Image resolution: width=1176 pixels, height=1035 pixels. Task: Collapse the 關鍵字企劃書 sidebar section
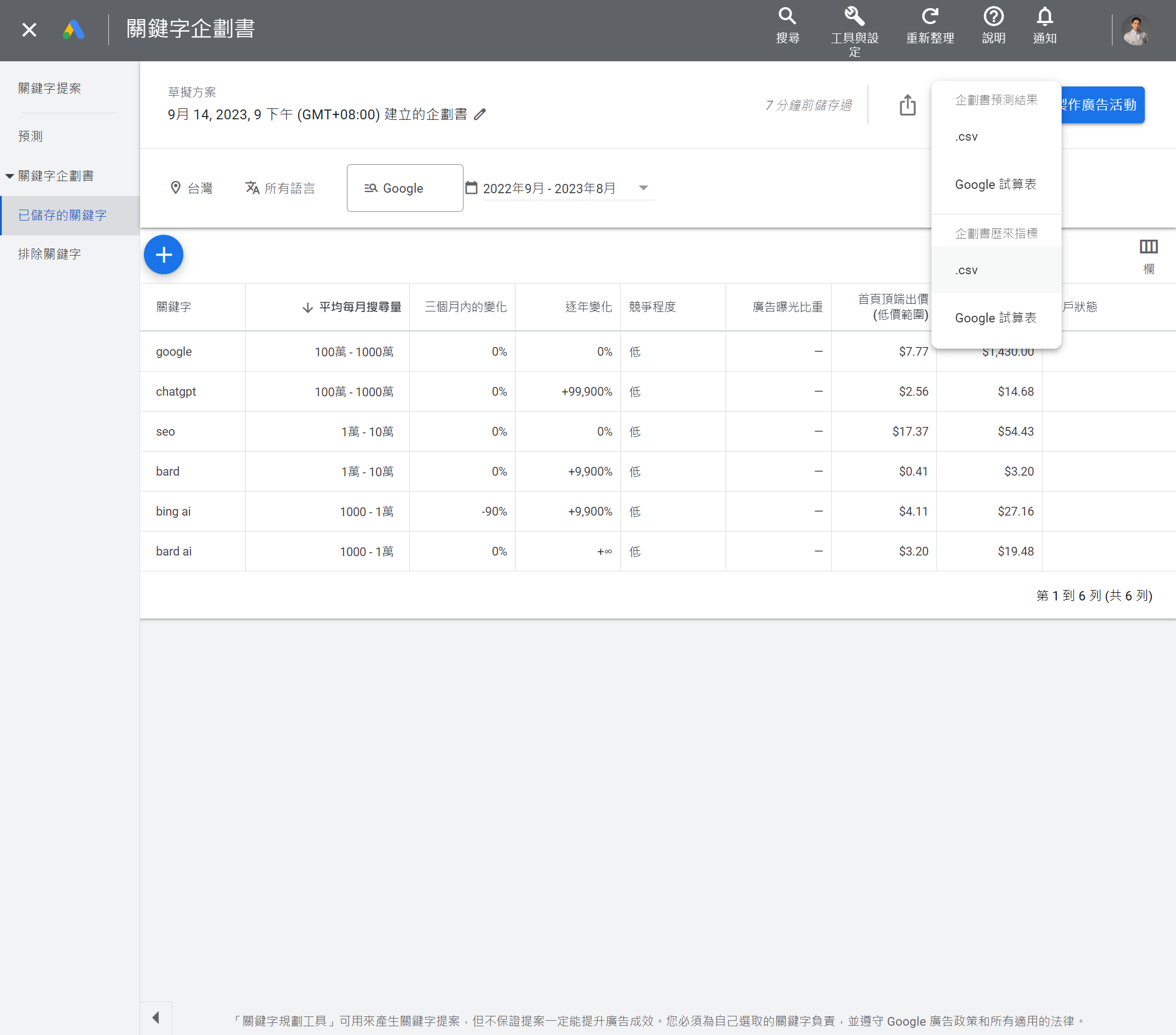(x=10, y=176)
